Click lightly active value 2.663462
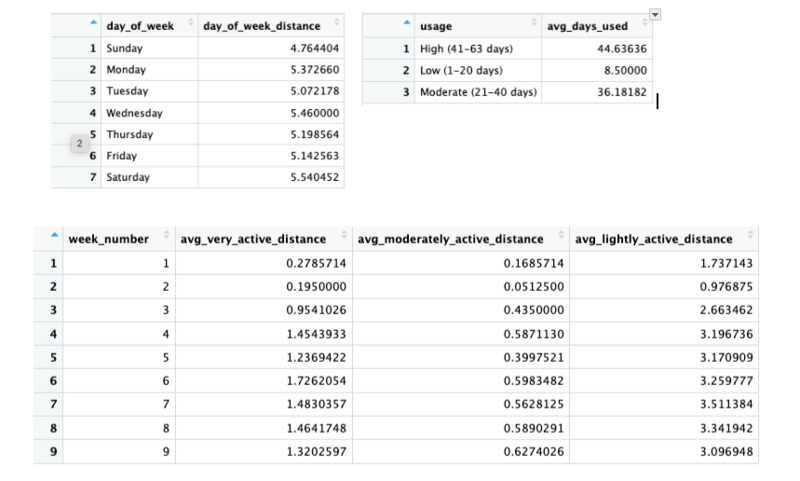 point(726,310)
